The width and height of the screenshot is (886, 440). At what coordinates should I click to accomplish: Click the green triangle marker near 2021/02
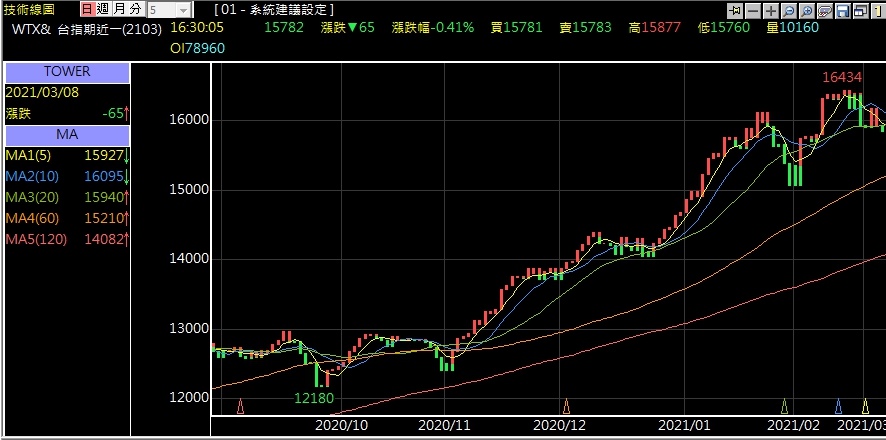tap(784, 406)
